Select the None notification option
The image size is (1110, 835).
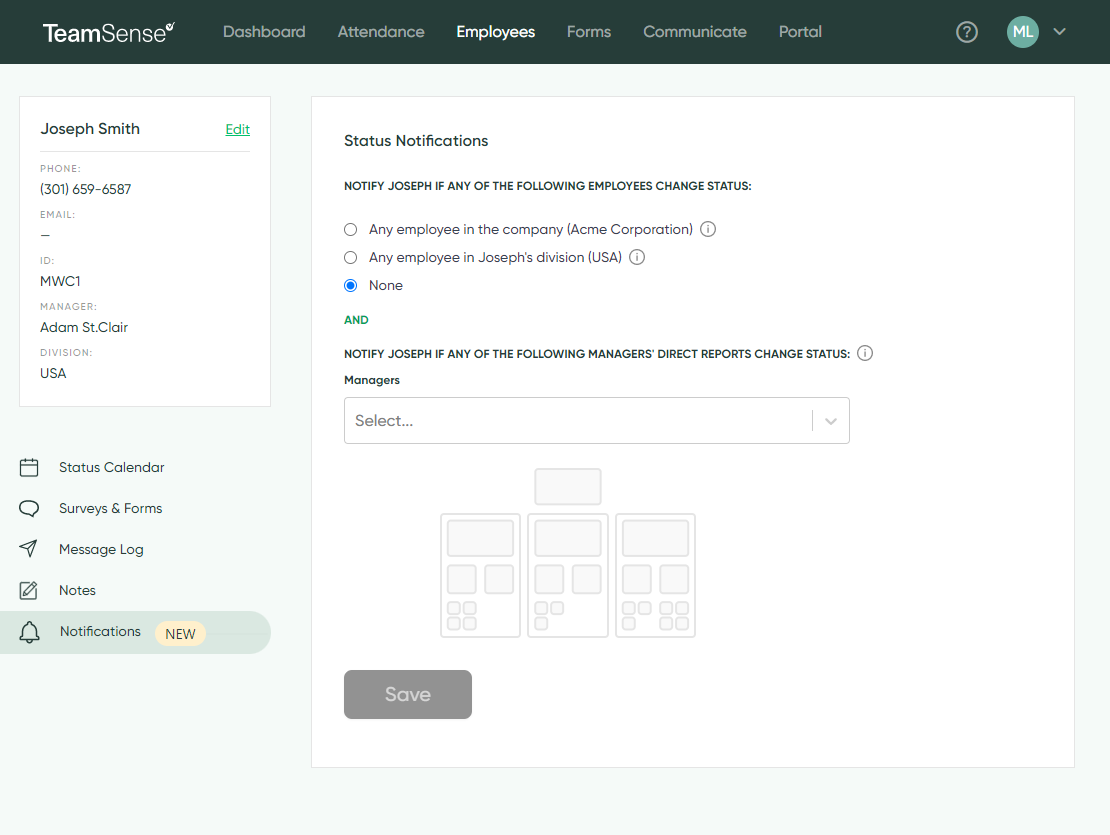[x=350, y=285]
